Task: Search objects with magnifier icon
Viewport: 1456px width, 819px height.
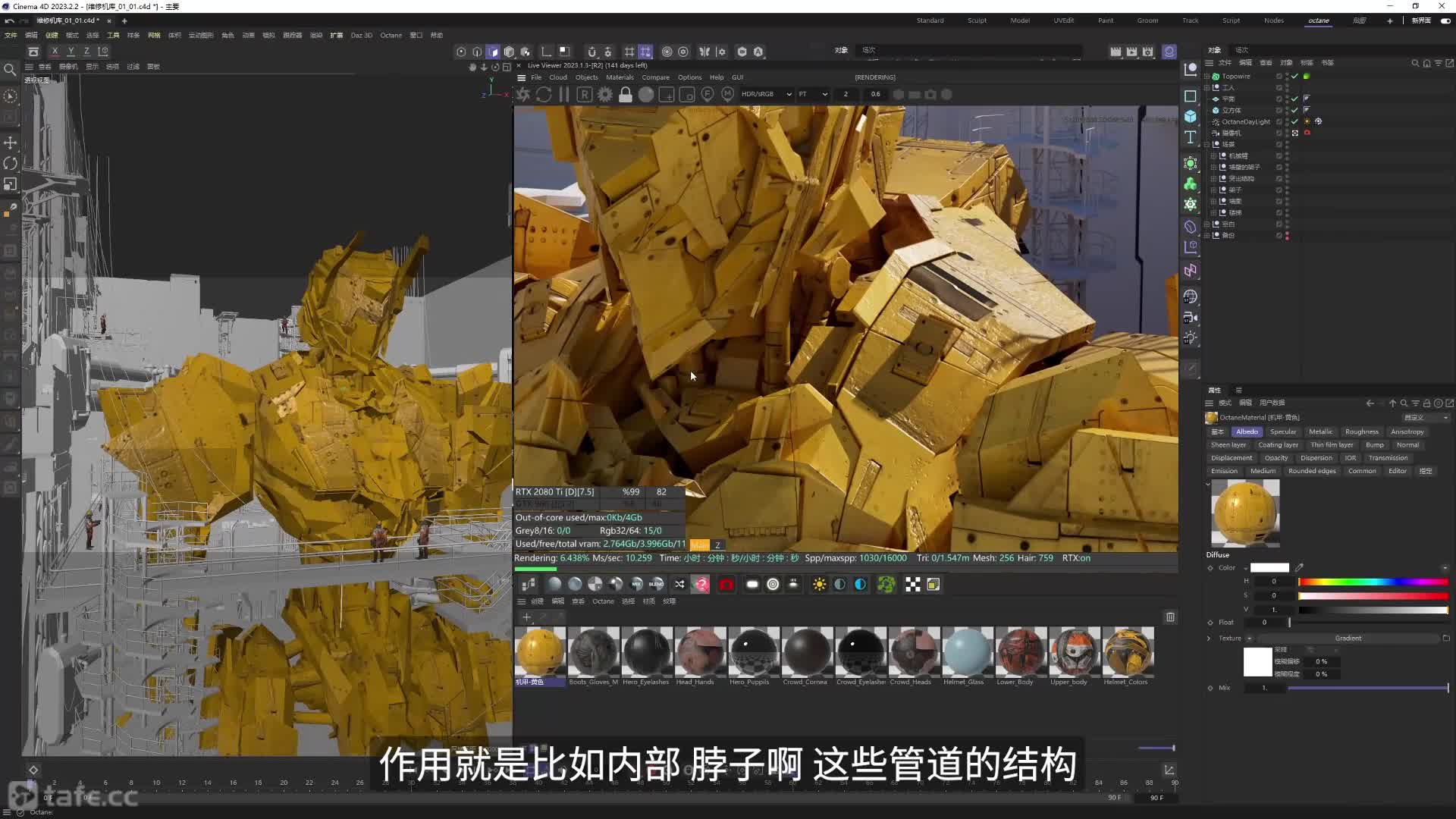Action: coord(1415,63)
